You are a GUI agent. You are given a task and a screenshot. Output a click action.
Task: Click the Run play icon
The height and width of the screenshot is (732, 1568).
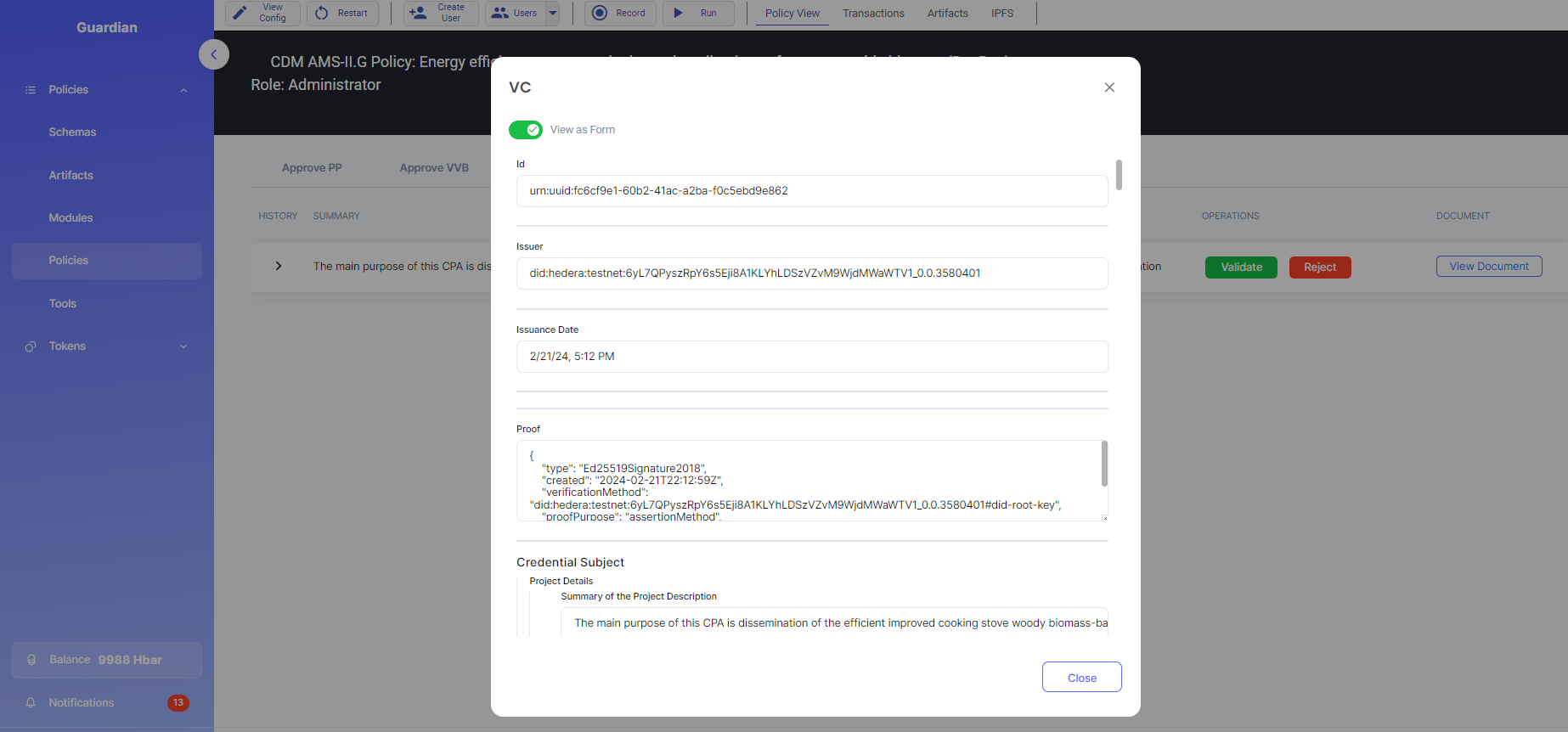[678, 13]
